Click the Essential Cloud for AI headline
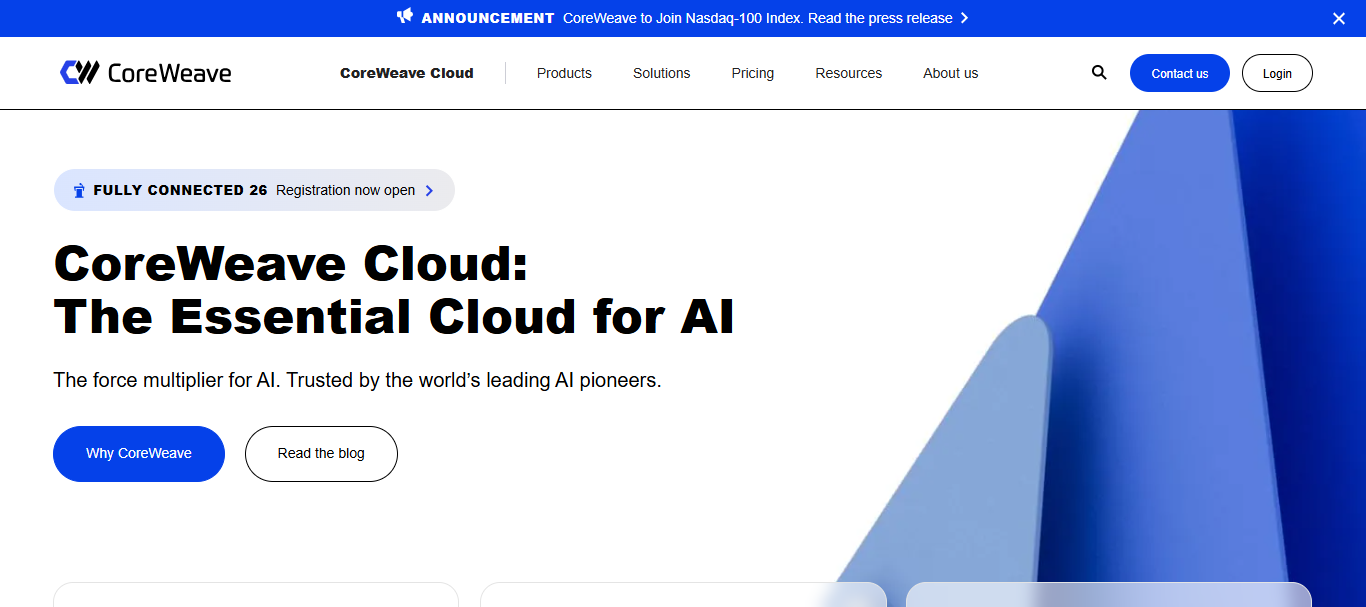 click(394, 290)
